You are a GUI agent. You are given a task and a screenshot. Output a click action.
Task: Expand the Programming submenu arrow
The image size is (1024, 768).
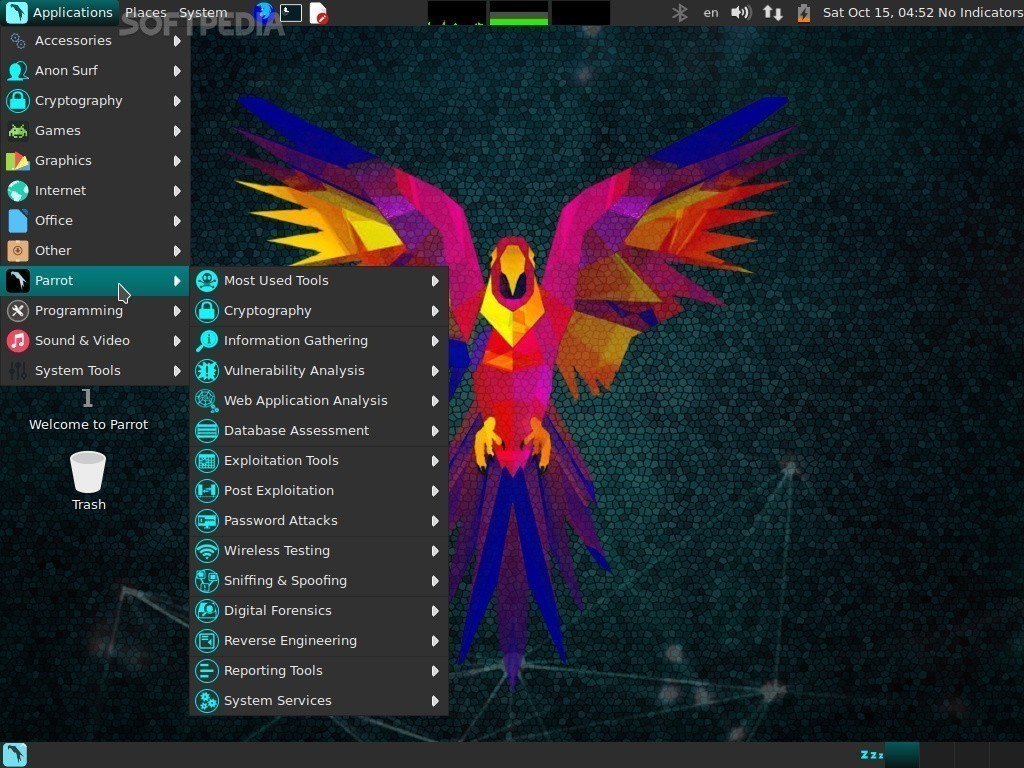(177, 312)
